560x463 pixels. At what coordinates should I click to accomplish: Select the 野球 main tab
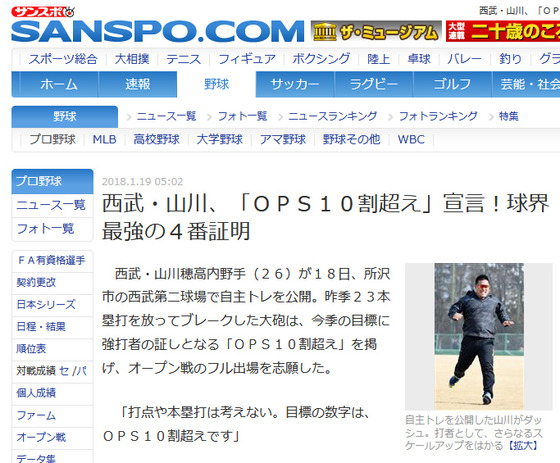[216, 84]
